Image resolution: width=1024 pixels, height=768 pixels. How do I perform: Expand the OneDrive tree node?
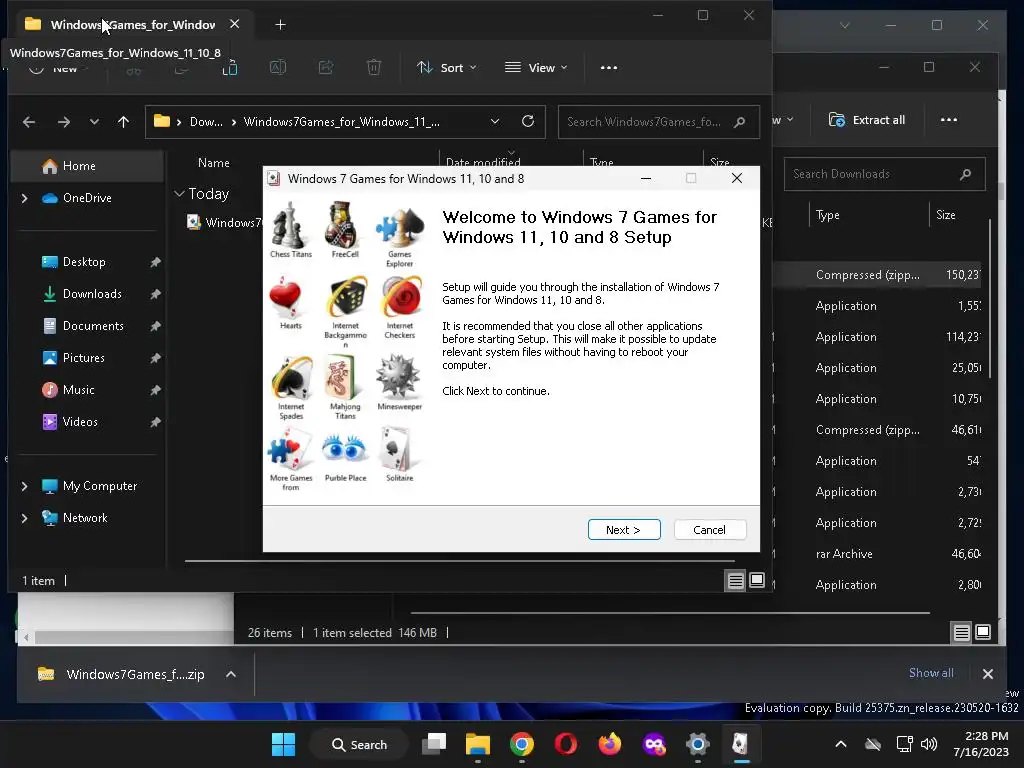coord(25,198)
